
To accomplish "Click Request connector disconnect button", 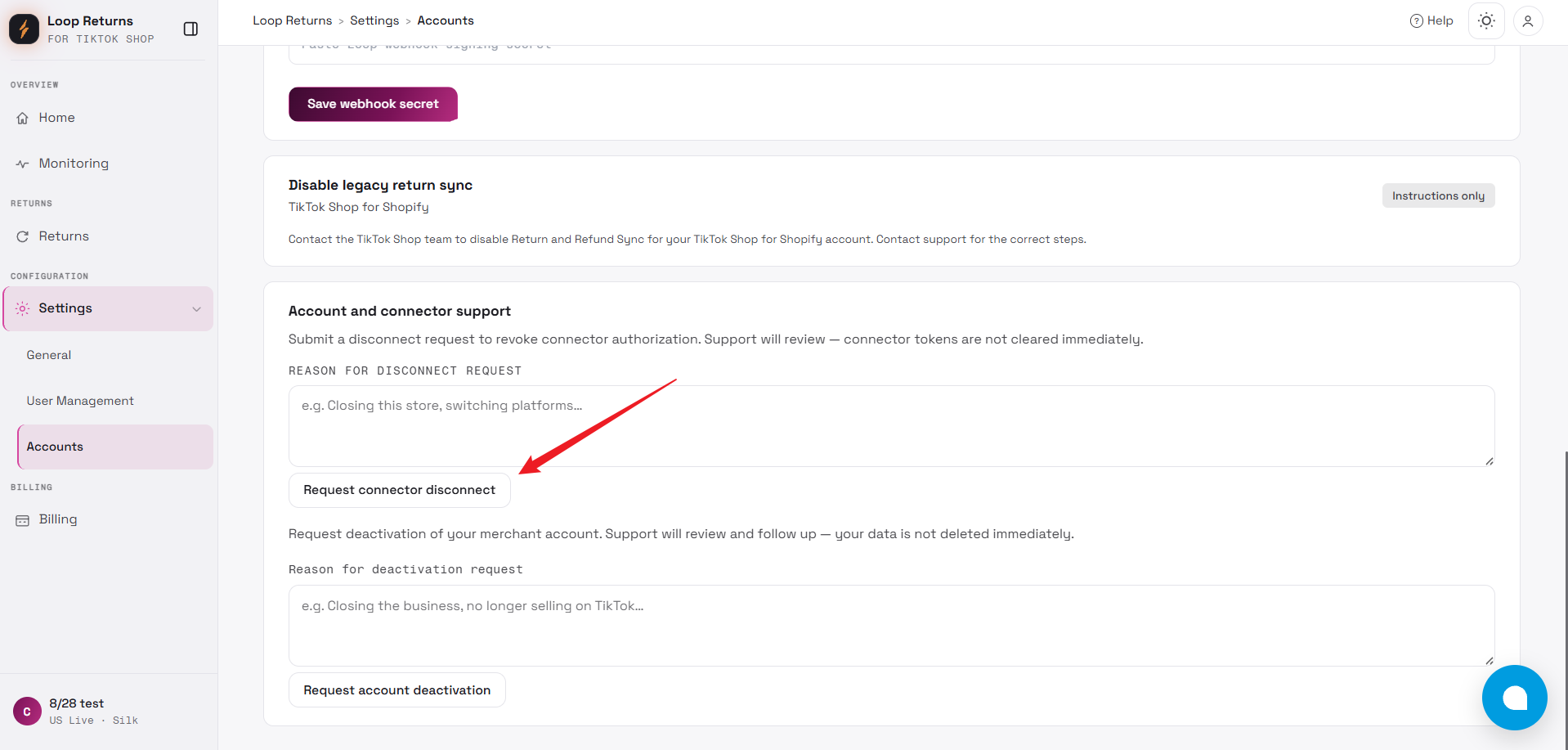I will coord(399,490).
